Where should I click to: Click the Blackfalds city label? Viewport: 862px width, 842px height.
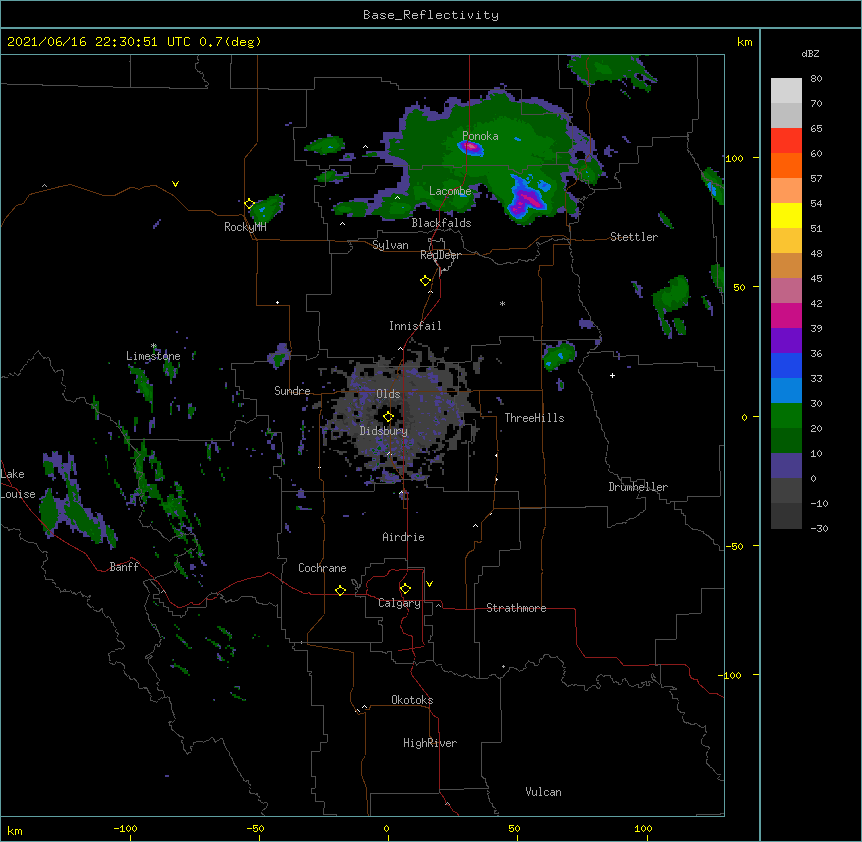[x=441, y=223]
